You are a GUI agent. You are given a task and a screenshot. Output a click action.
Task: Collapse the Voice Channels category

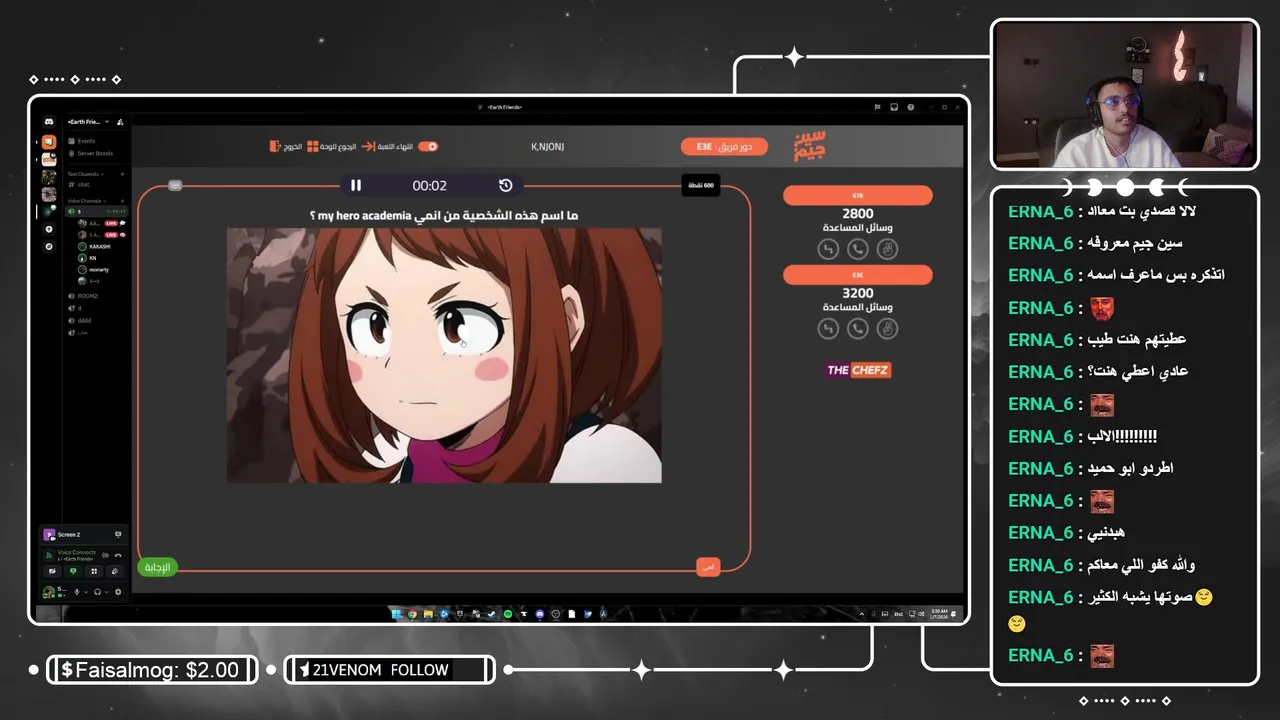coord(86,201)
